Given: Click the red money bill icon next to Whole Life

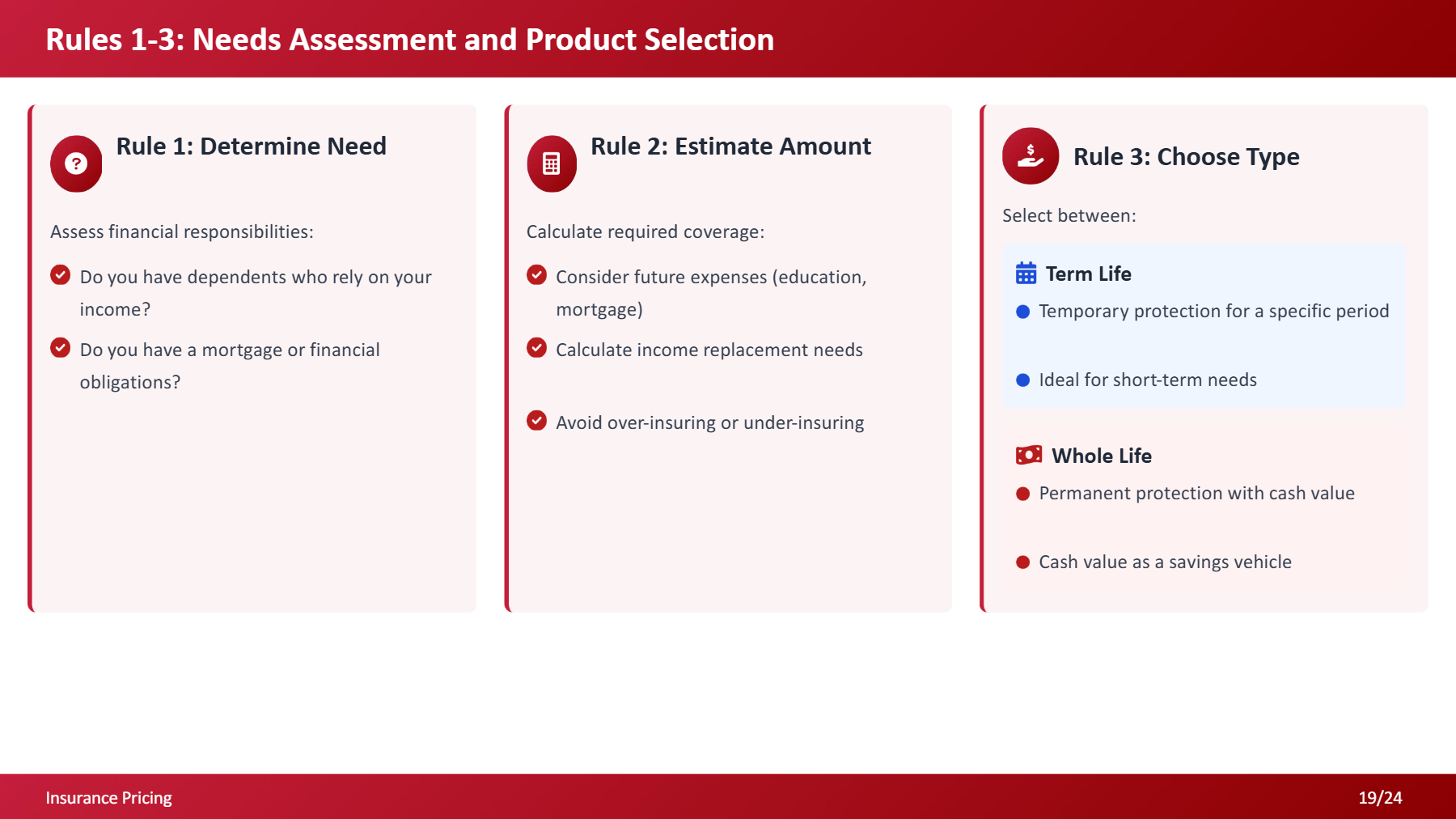Looking at the screenshot, I should pos(1029,455).
